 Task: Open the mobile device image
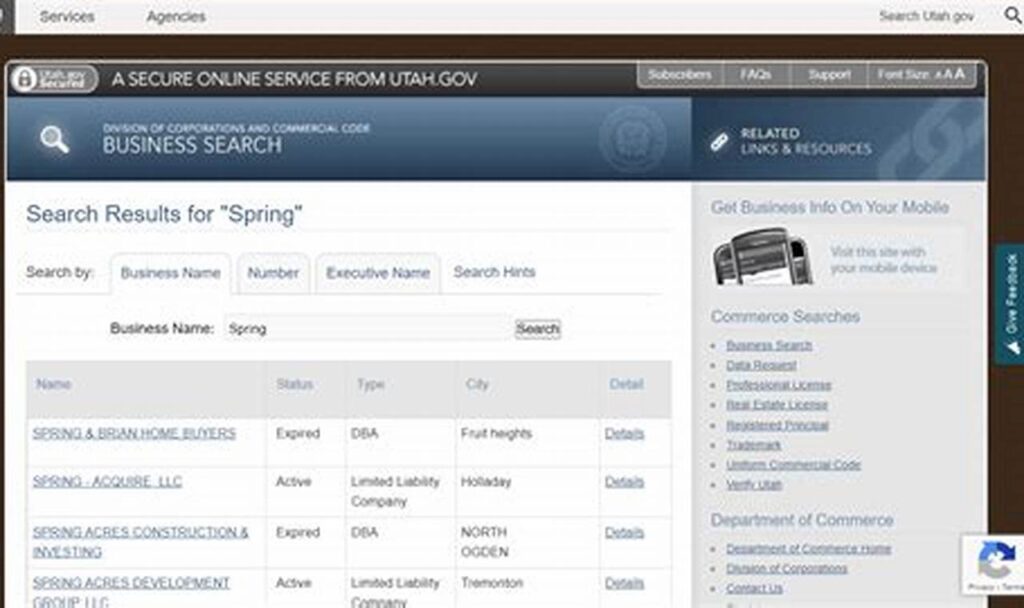[762, 256]
